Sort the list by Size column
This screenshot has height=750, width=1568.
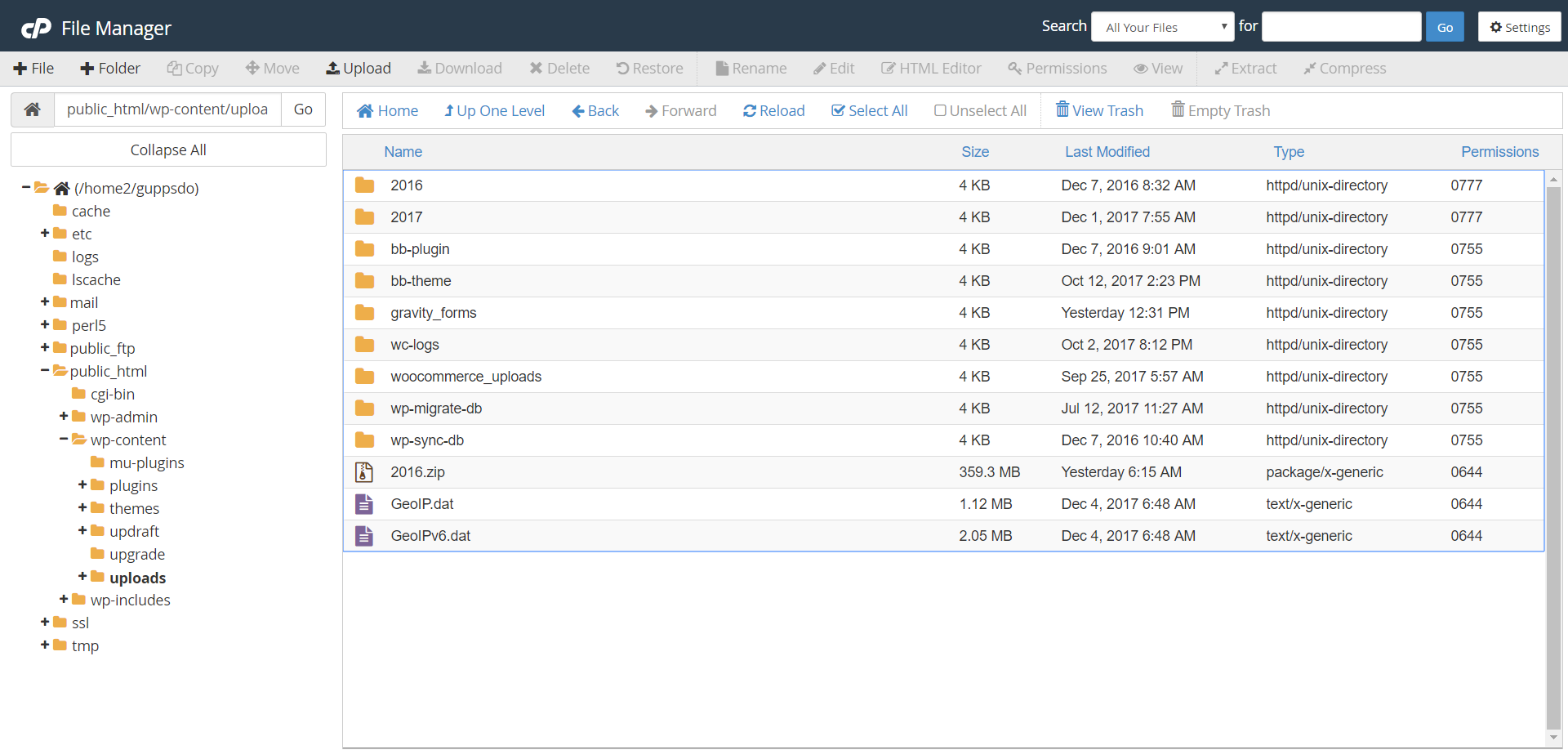pyautogui.click(x=975, y=152)
